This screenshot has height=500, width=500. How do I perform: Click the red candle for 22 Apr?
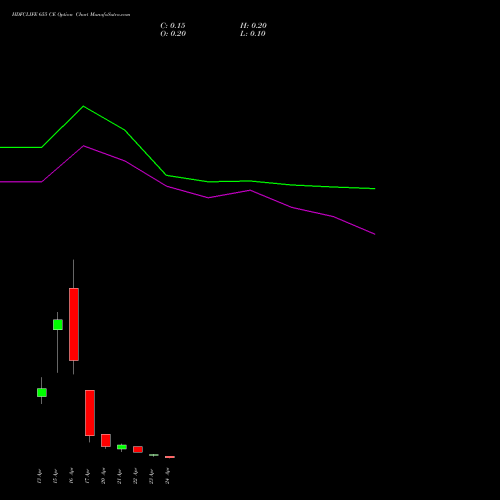tap(138, 449)
